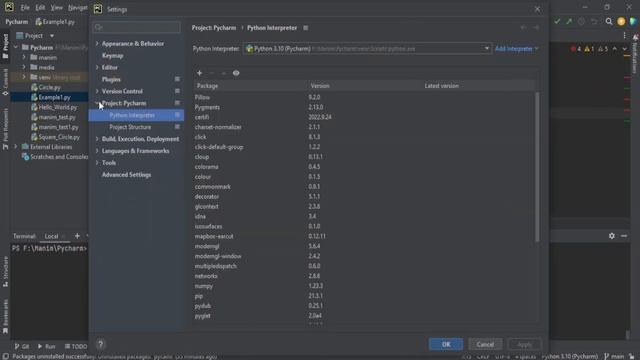Click the Cancel button
The image size is (640, 360).
485,344
